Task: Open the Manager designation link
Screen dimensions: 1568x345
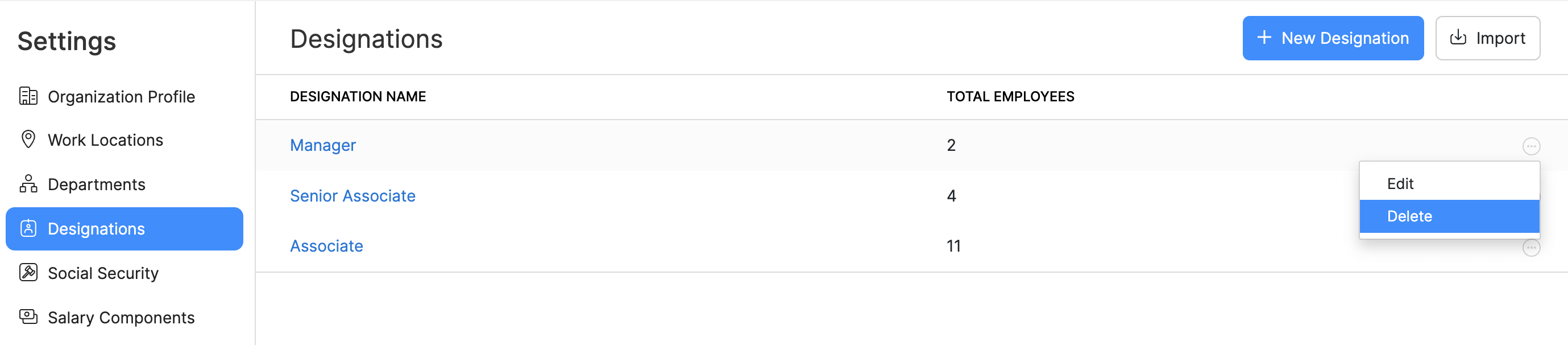Action: click(x=322, y=145)
